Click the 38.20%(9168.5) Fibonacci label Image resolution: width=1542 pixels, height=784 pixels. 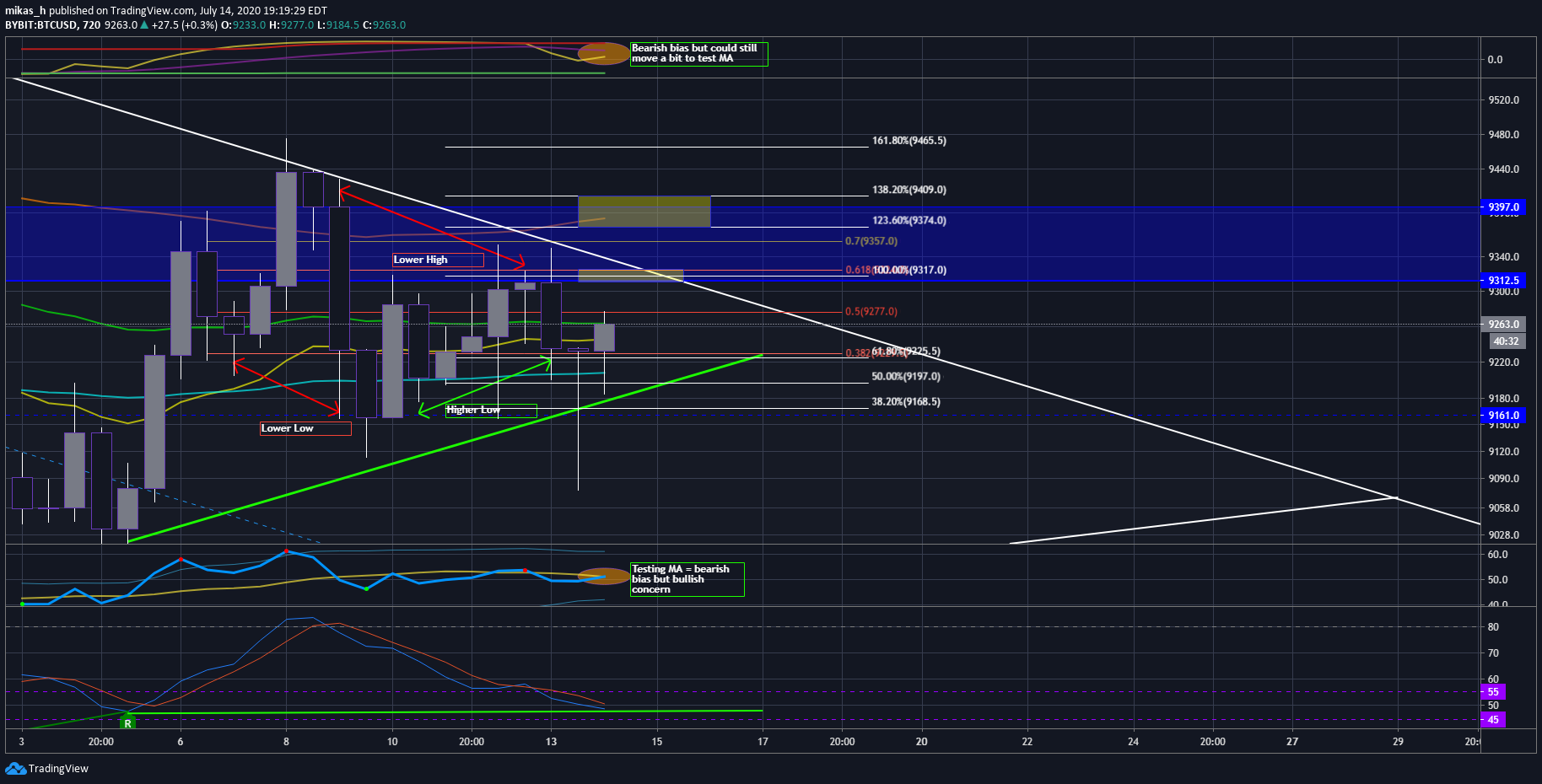(x=905, y=401)
